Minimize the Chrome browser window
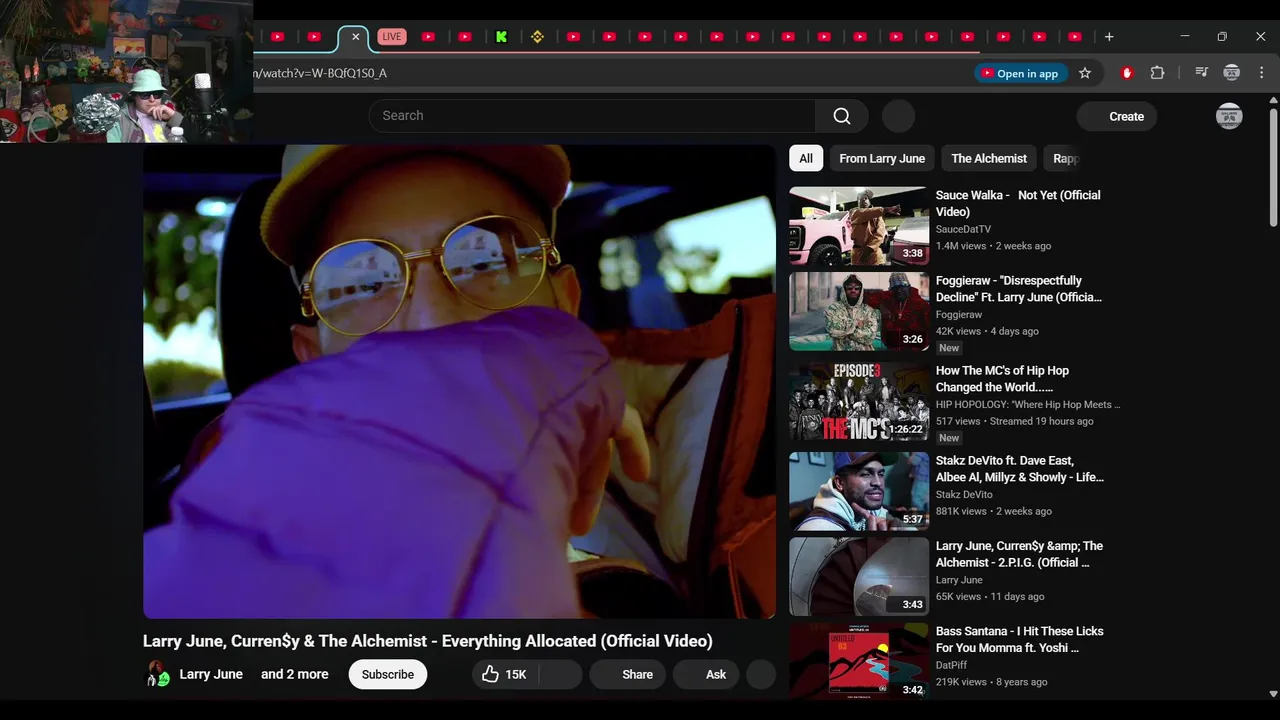The width and height of the screenshot is (1280, 720). [x=1185, y=37]
